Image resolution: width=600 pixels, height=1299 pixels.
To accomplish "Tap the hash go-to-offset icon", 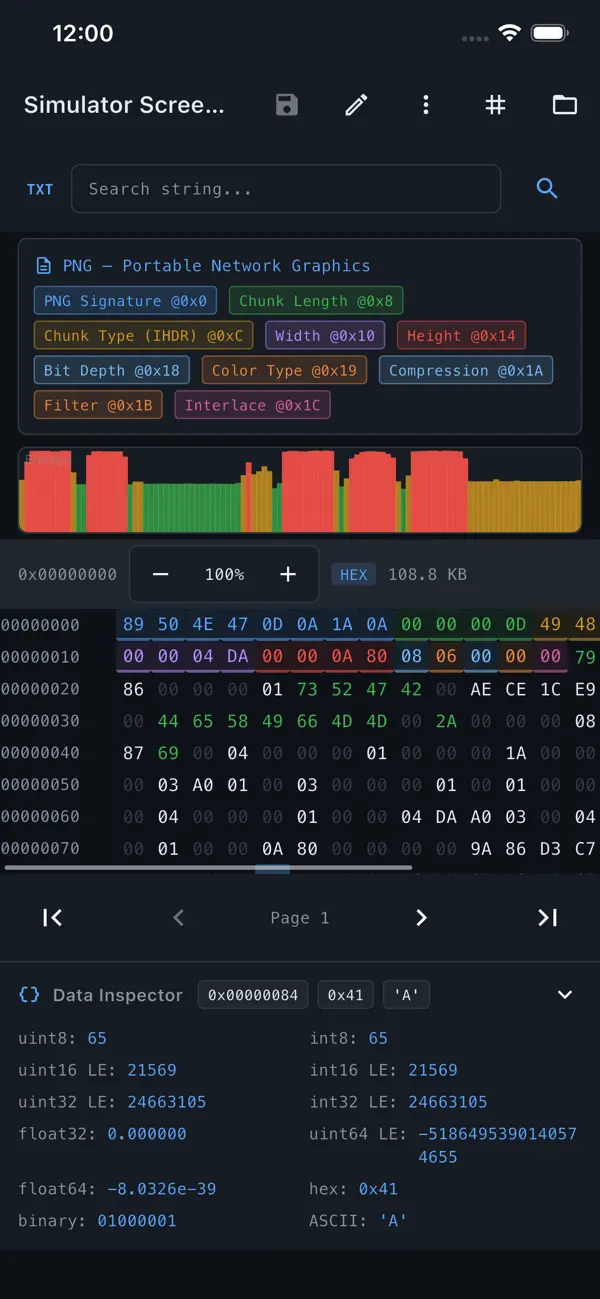I will tap(495, 105).
